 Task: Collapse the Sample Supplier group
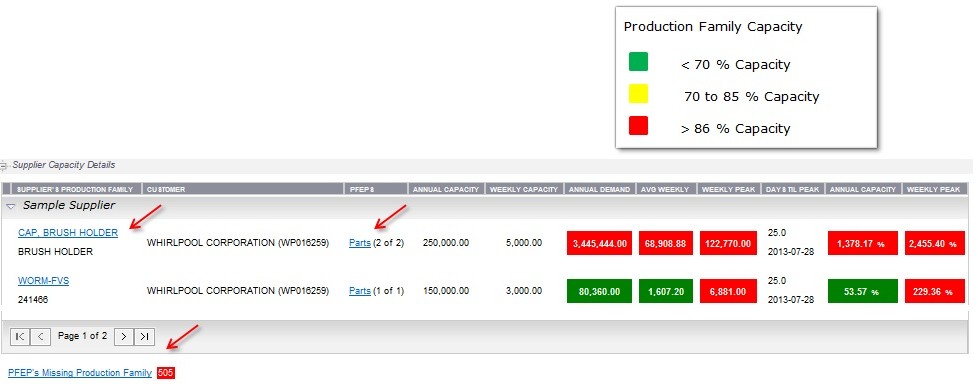click(11, 206)
